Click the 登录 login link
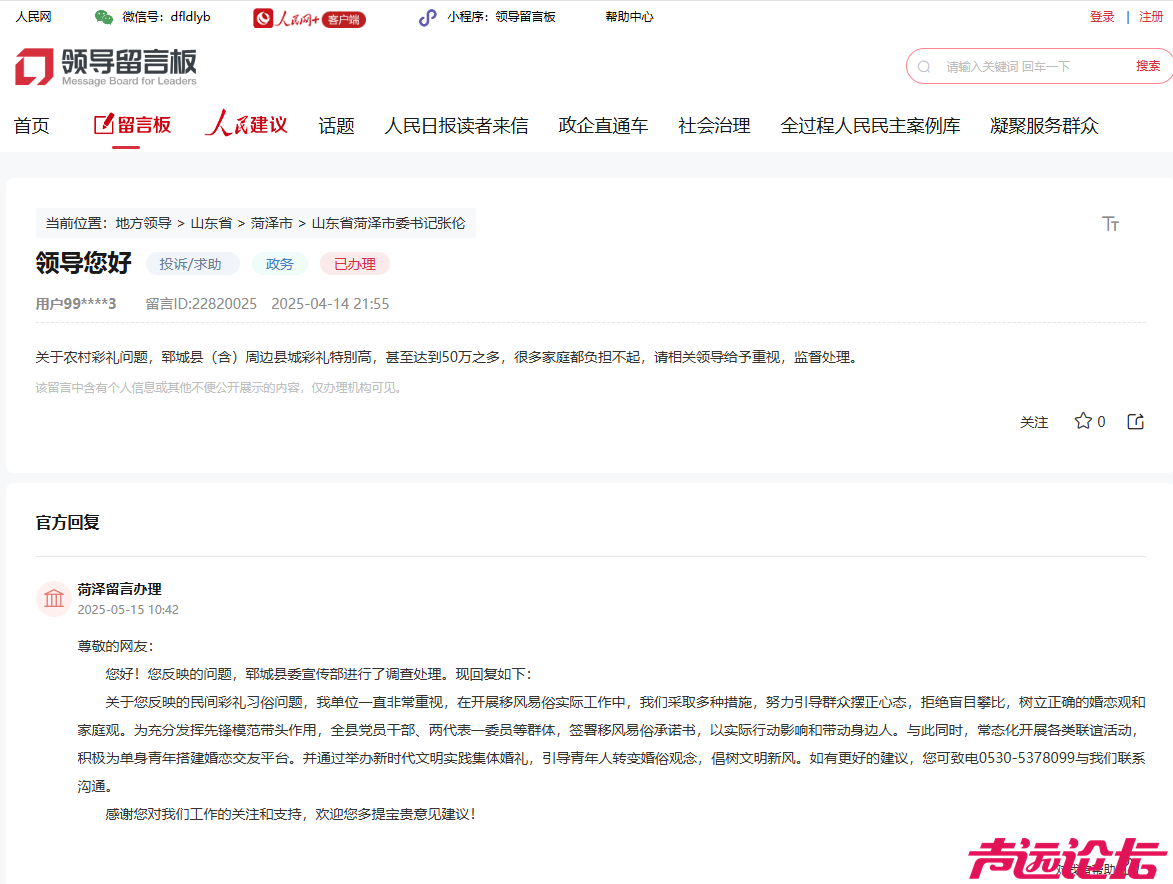Image resolution: width=1173 pixels, height=884 pixels. 1101,17
